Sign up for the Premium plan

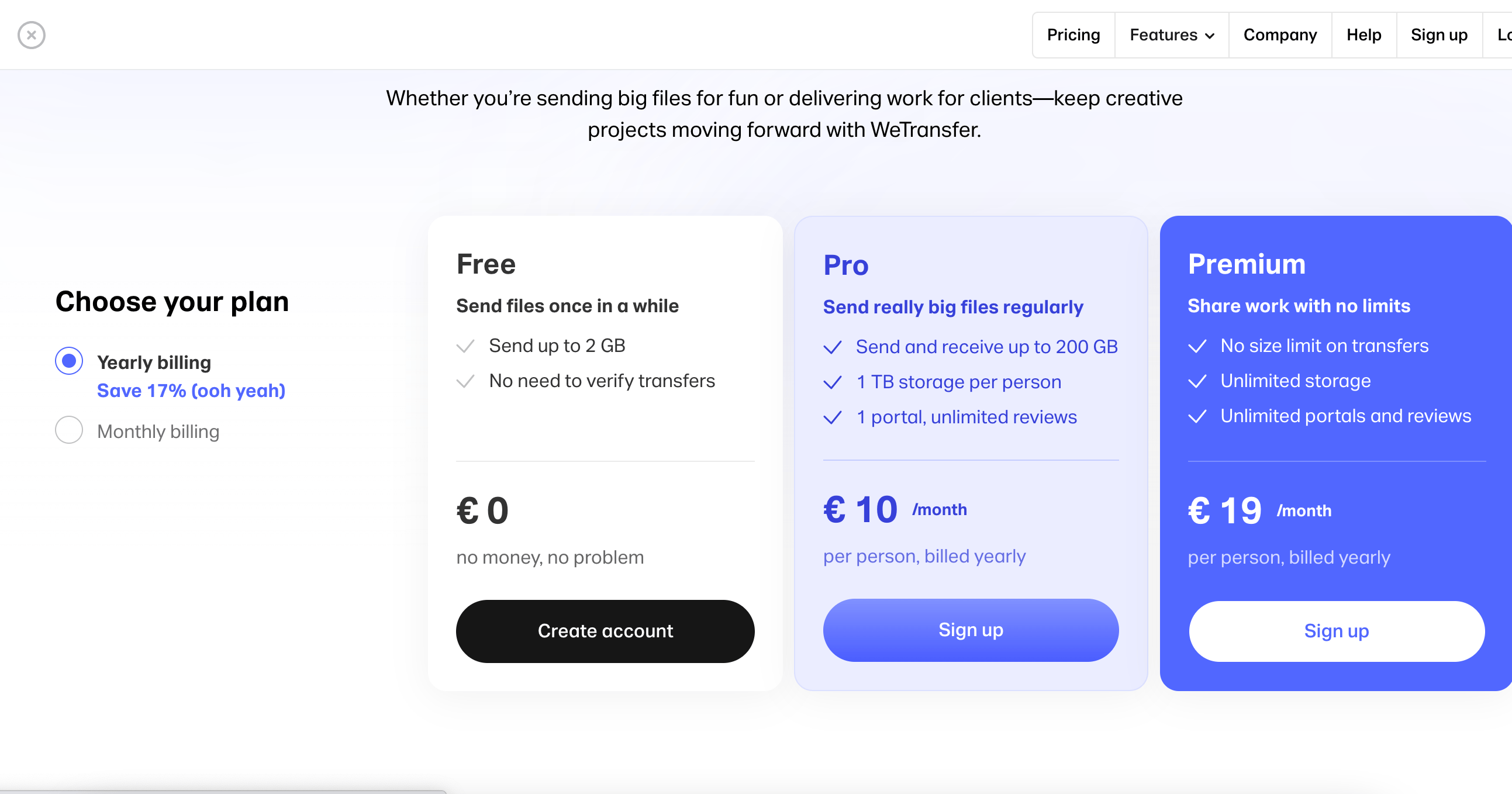[1337, 631]
